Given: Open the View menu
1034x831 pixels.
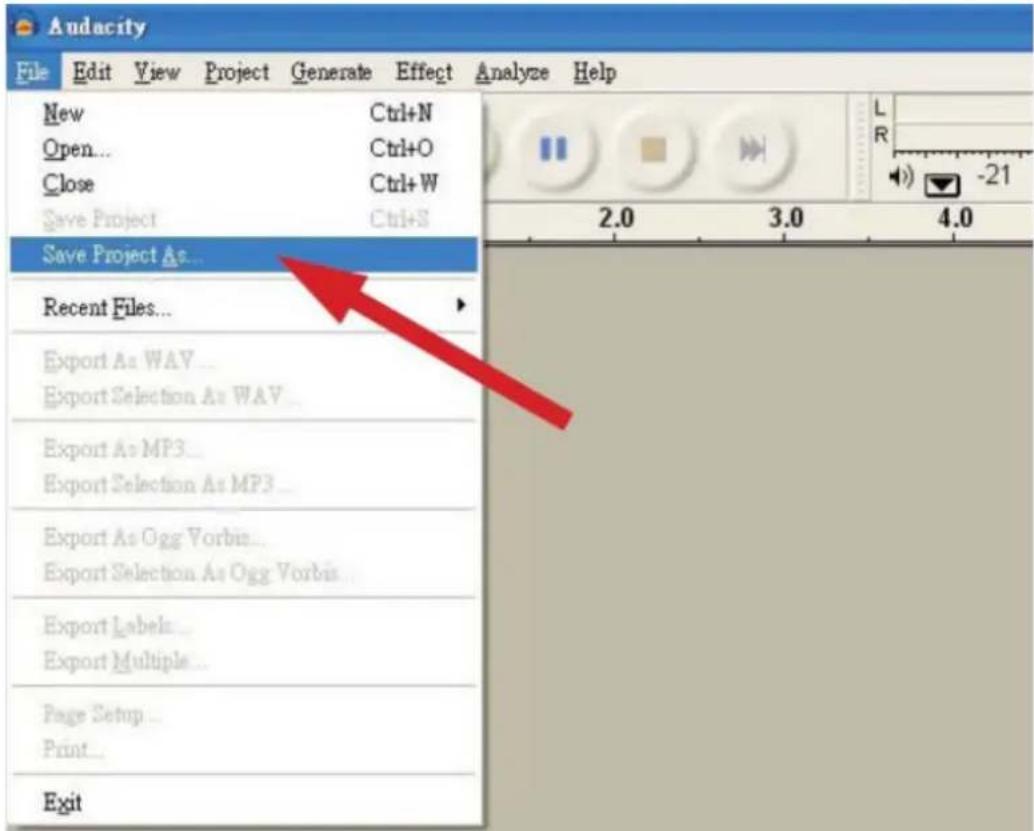Looking at the screenshot, I should pyautogui.click(x=157, y=72).
